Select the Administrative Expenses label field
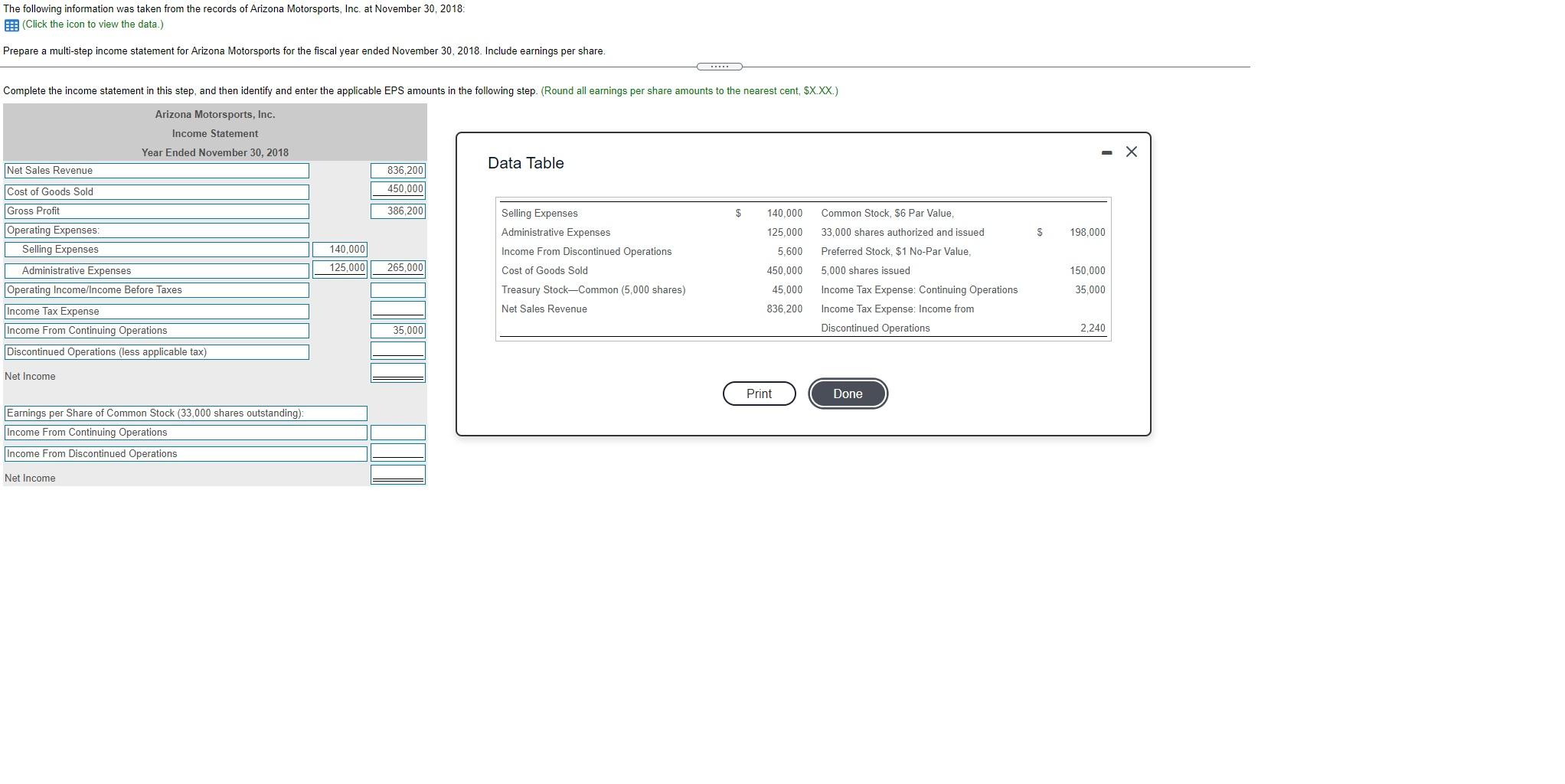1565x784 pixels. tap(157, 271)
